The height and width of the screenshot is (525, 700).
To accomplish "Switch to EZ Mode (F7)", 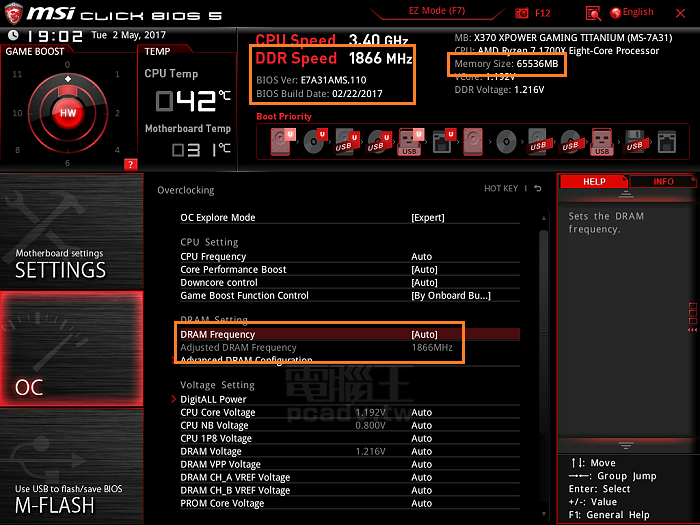I will click(x=437, y=11).
